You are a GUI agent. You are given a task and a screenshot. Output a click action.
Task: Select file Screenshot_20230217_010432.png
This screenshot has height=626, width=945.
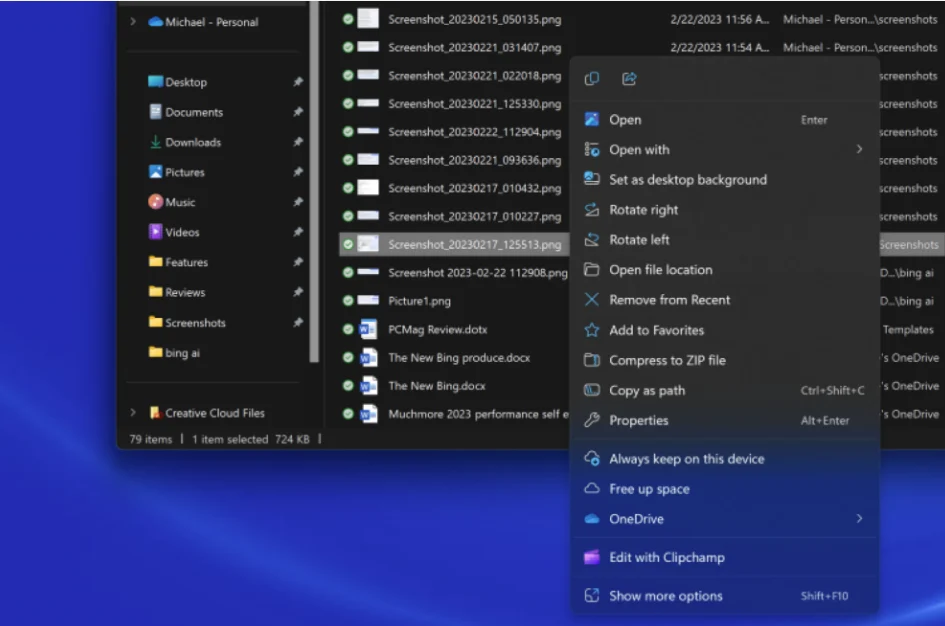(x=474, y=188)
